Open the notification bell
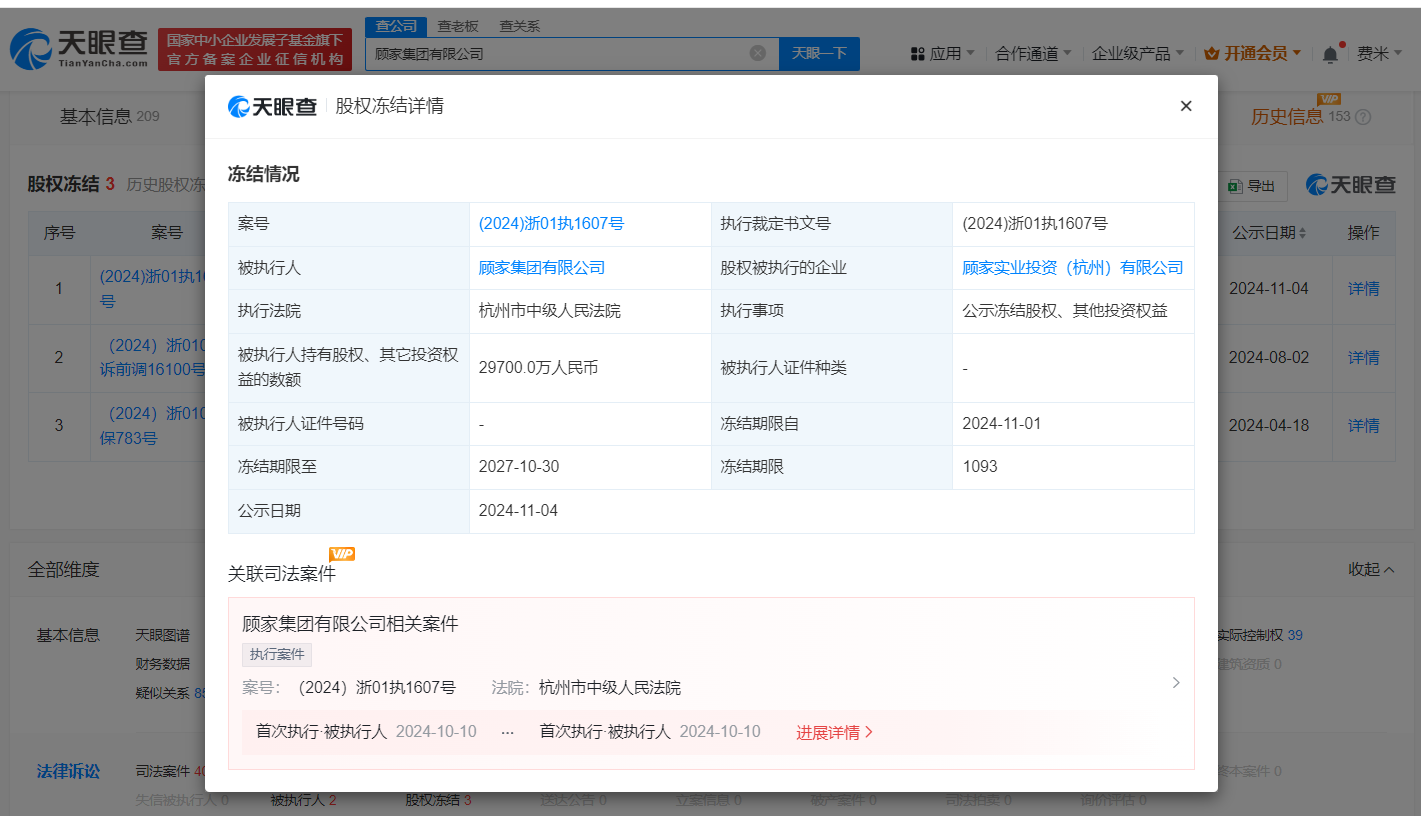This screenshot has height=816, width=1421. point(1330,54)
